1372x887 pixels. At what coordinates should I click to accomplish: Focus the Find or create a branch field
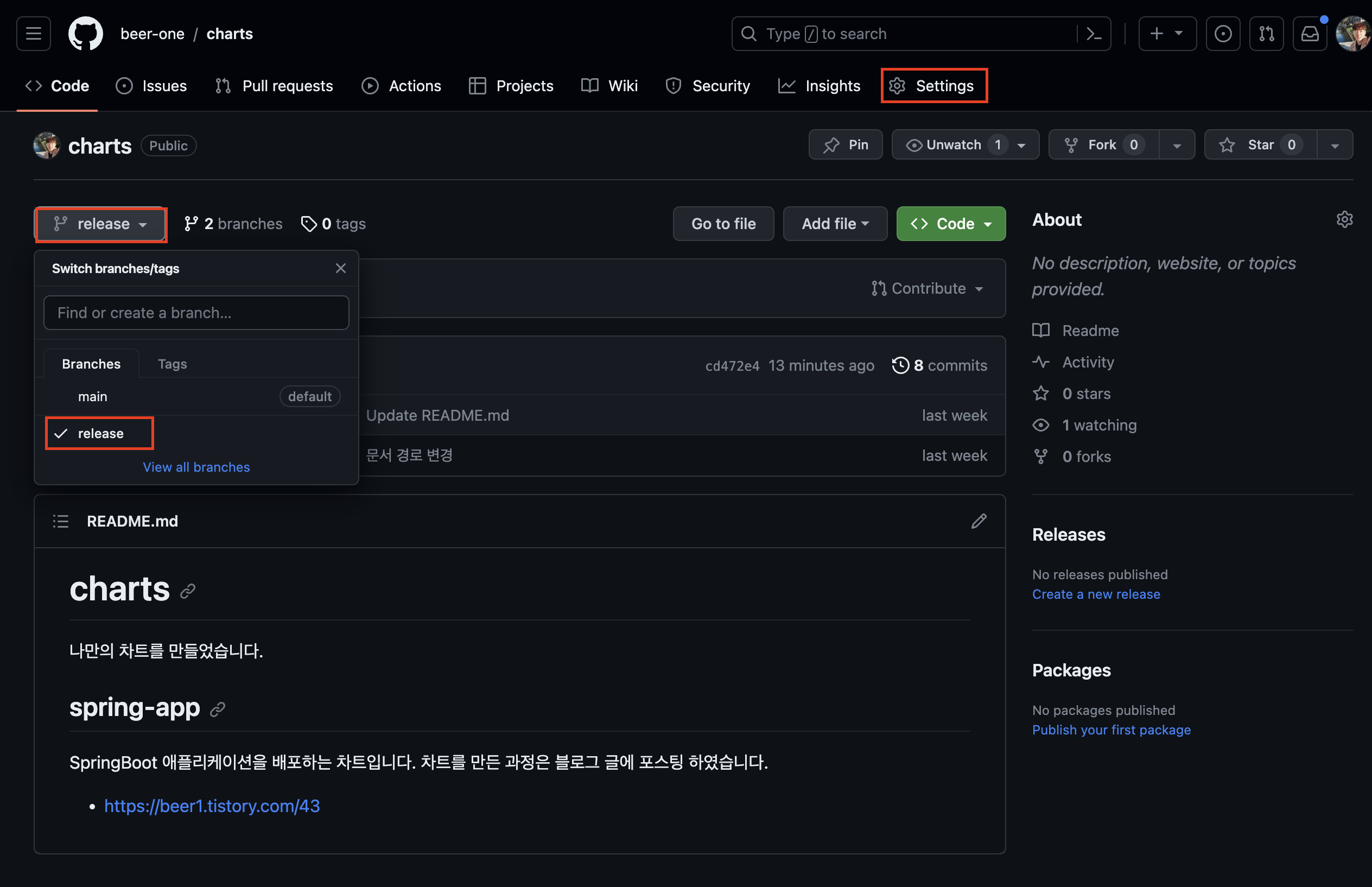[x=196, y=313]
